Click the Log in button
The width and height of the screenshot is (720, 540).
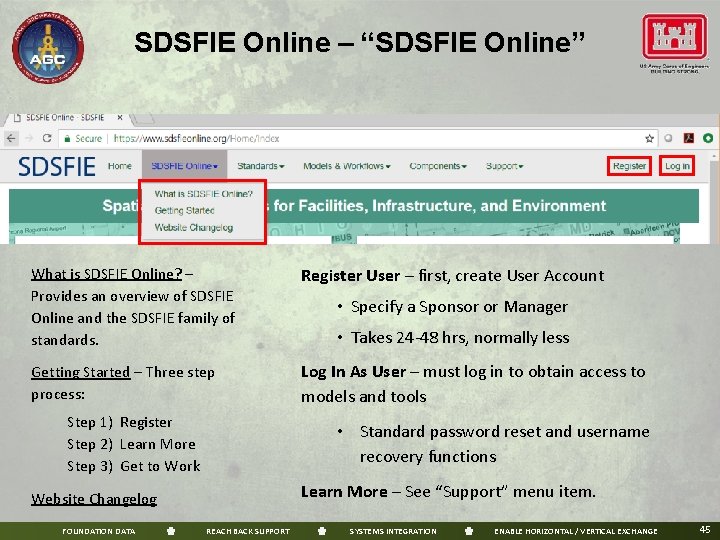[x=677, y=166]
